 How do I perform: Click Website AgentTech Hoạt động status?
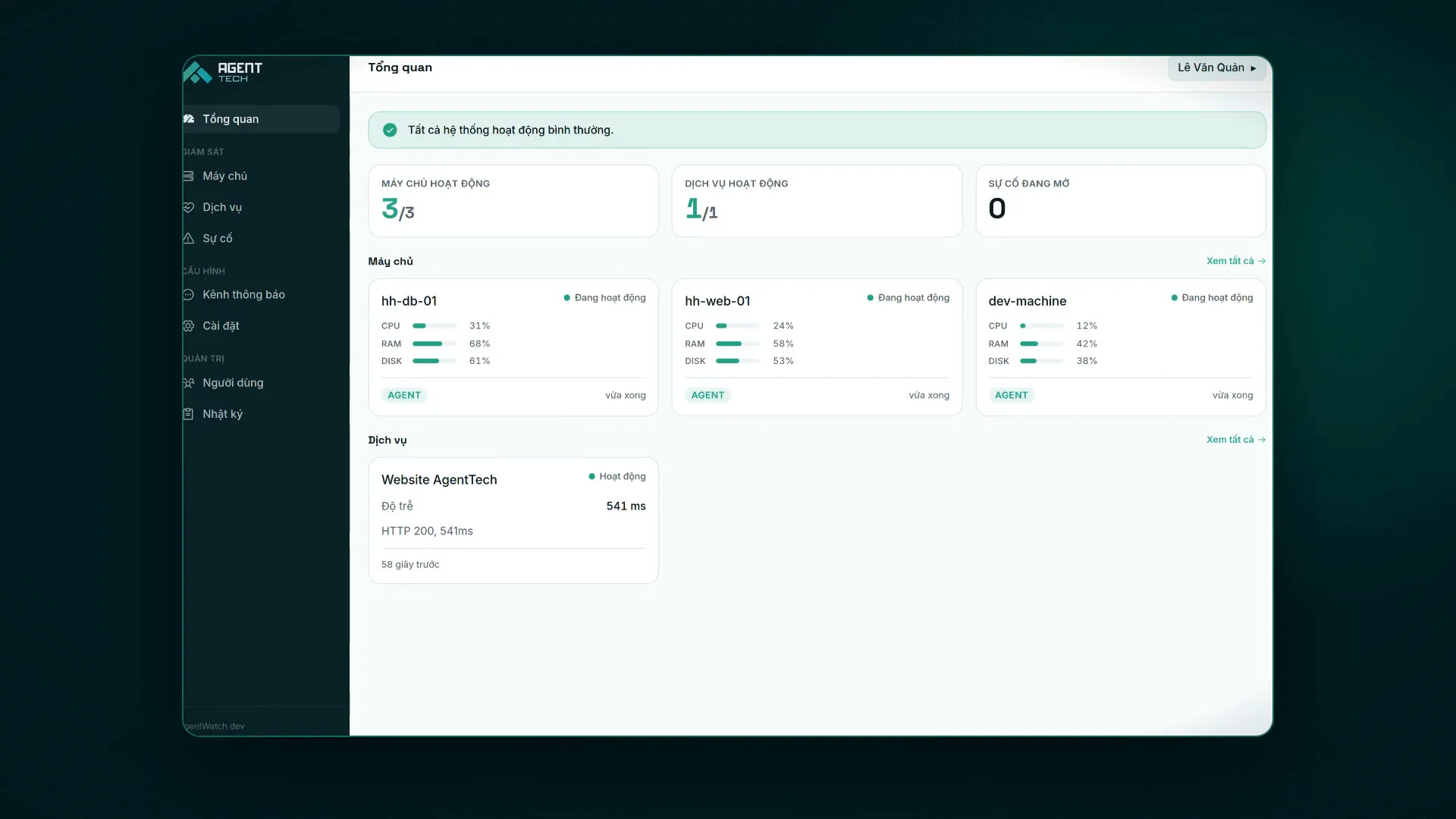617,476
